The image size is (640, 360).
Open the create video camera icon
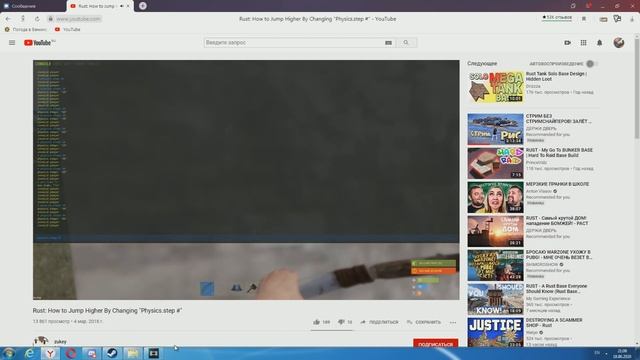pos(567,42)
